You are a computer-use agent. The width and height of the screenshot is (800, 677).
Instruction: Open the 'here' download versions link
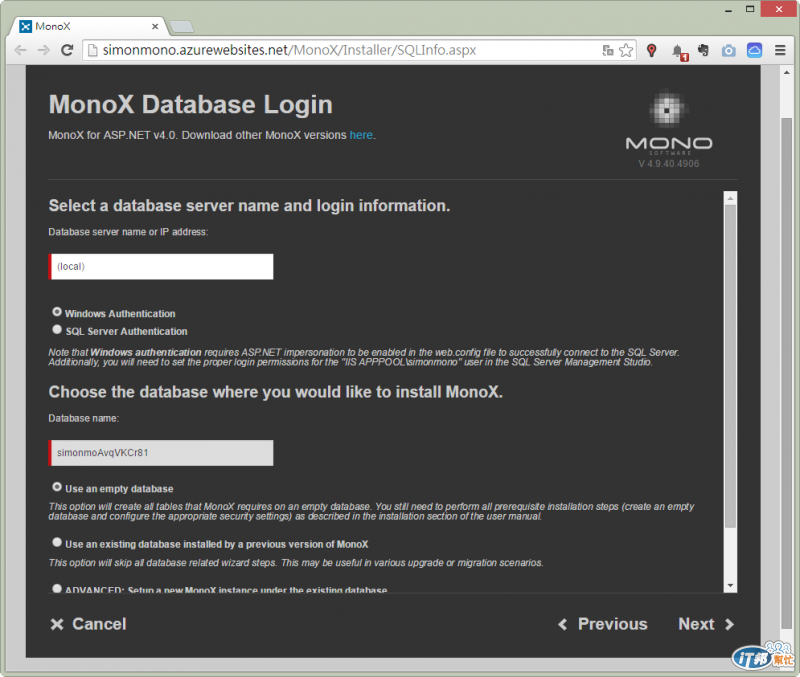[361, 135]
